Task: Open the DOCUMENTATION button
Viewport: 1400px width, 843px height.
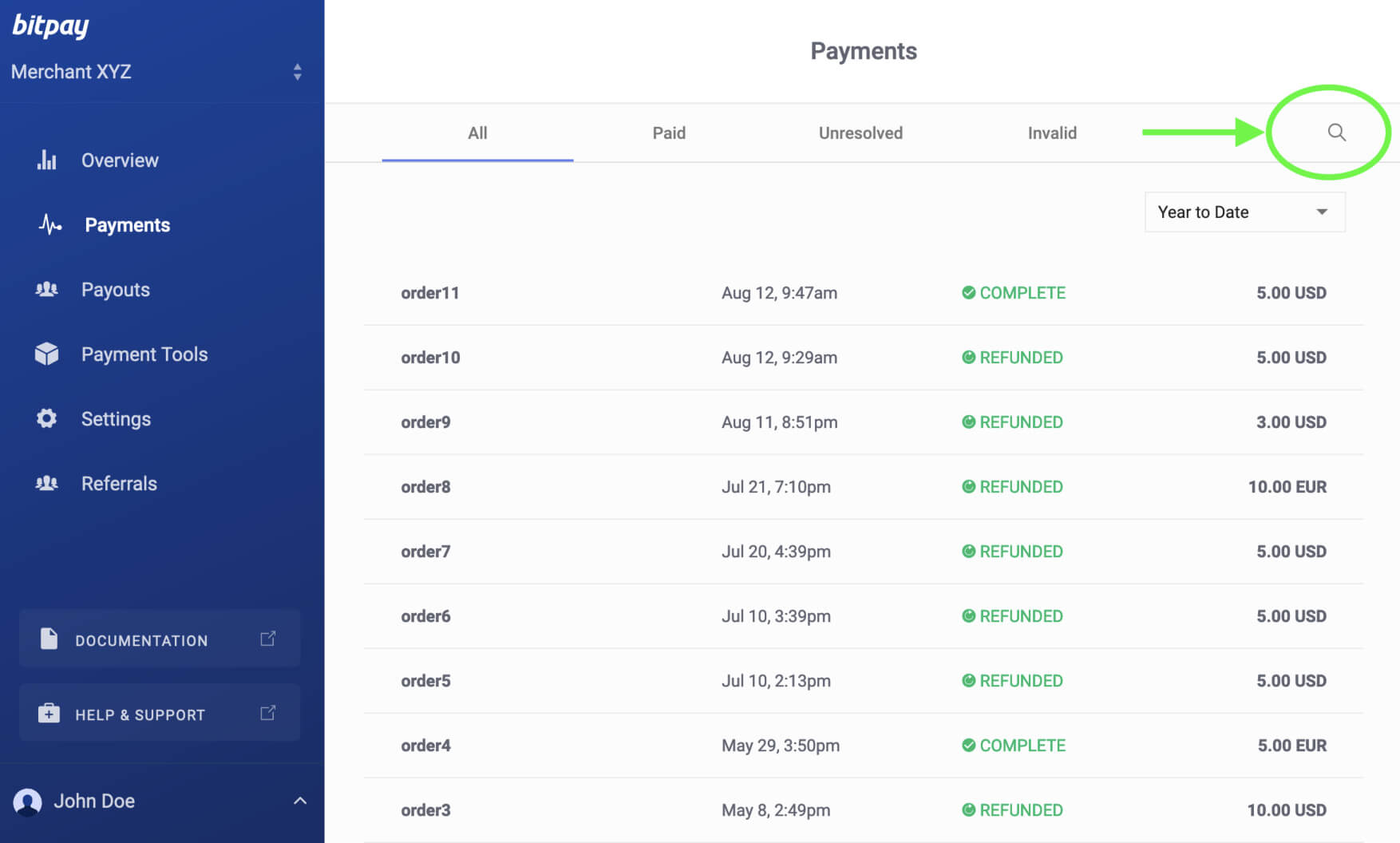Action: (160, 639)
